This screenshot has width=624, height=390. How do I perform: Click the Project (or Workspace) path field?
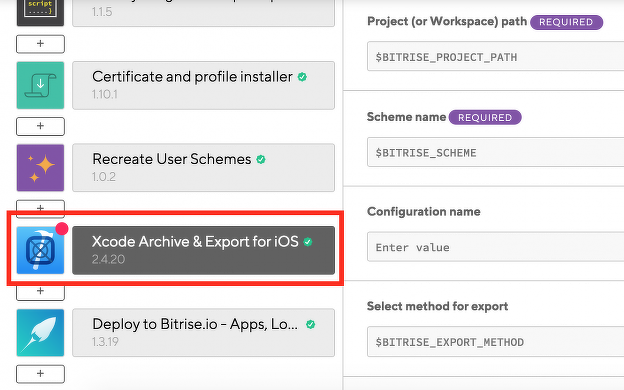coord(495,57)
